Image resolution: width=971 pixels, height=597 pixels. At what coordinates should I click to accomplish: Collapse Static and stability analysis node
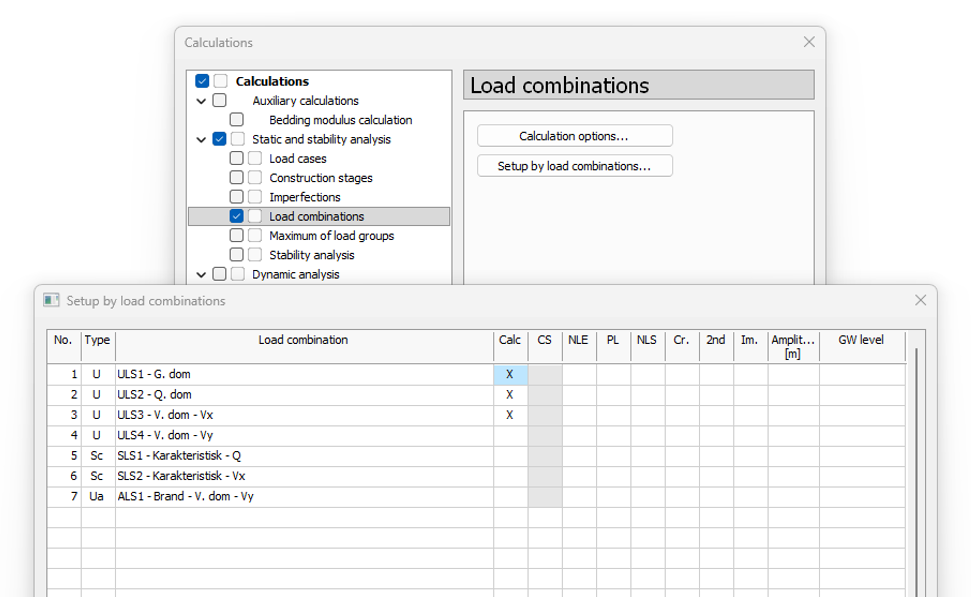[201, 139]
